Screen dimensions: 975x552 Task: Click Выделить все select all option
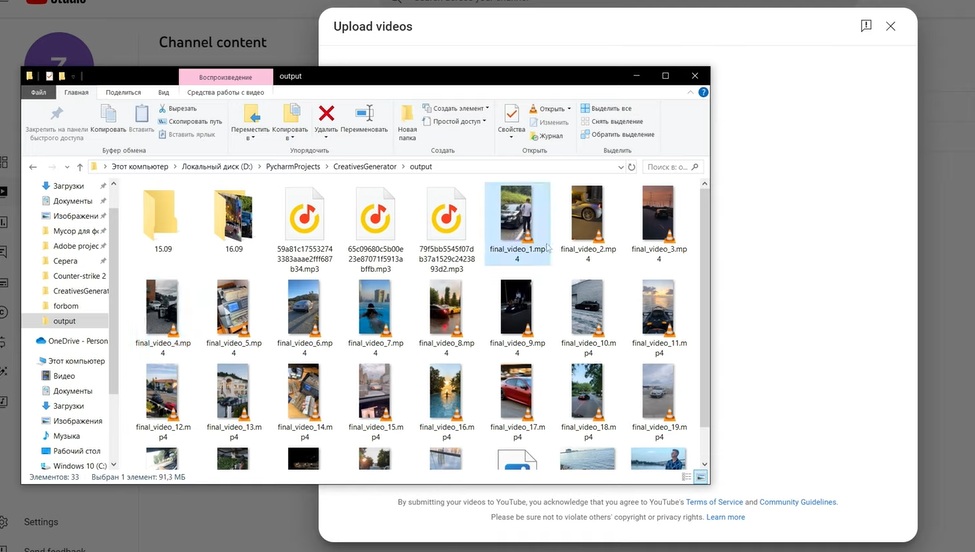coord(606,108)
